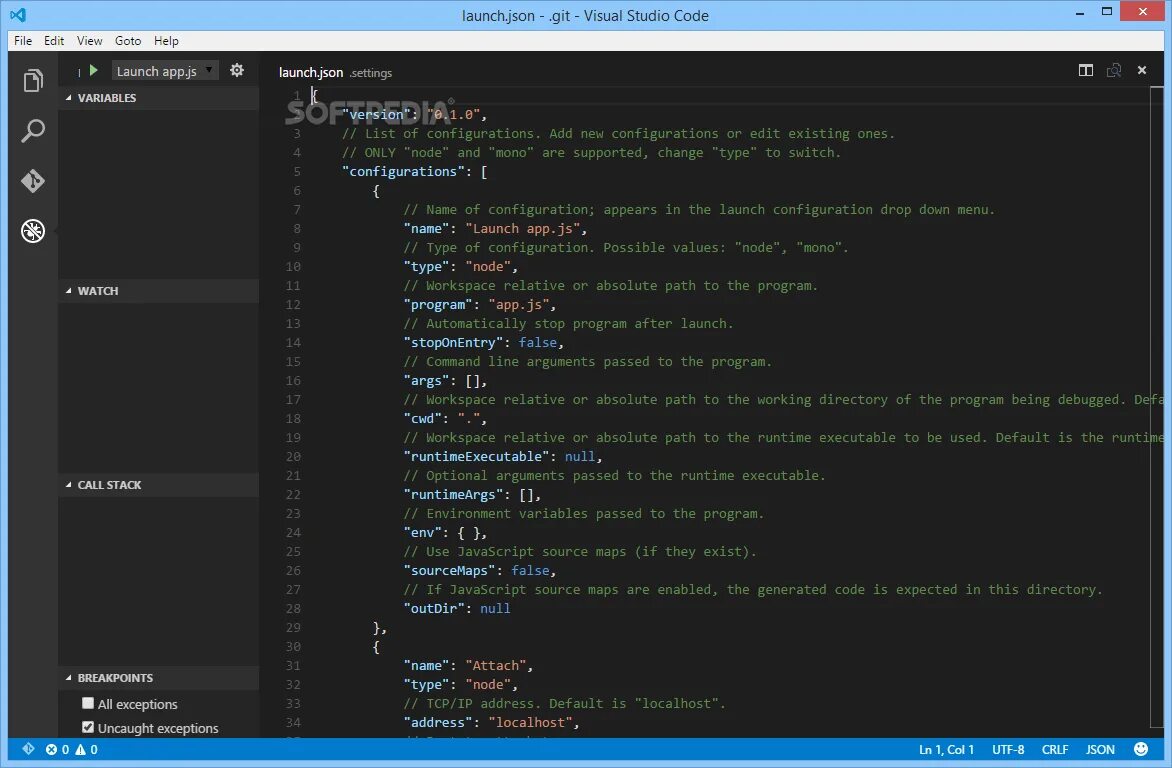Minimize the Visual Studio Code window
The height and width of the screenshot is (768, 1172).
(1080, 13)
